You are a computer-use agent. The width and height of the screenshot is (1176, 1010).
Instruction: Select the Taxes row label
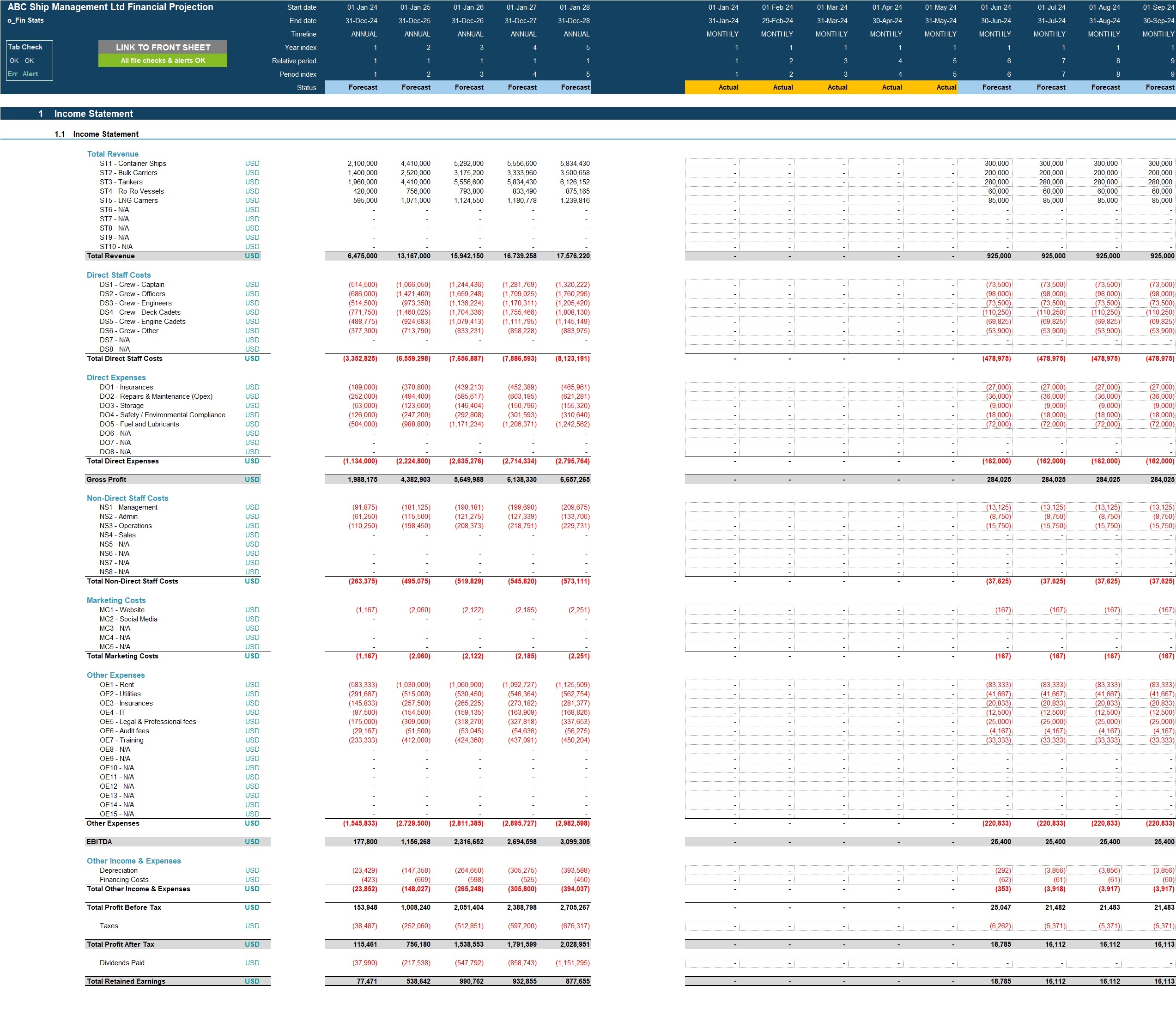click(109, 926)
